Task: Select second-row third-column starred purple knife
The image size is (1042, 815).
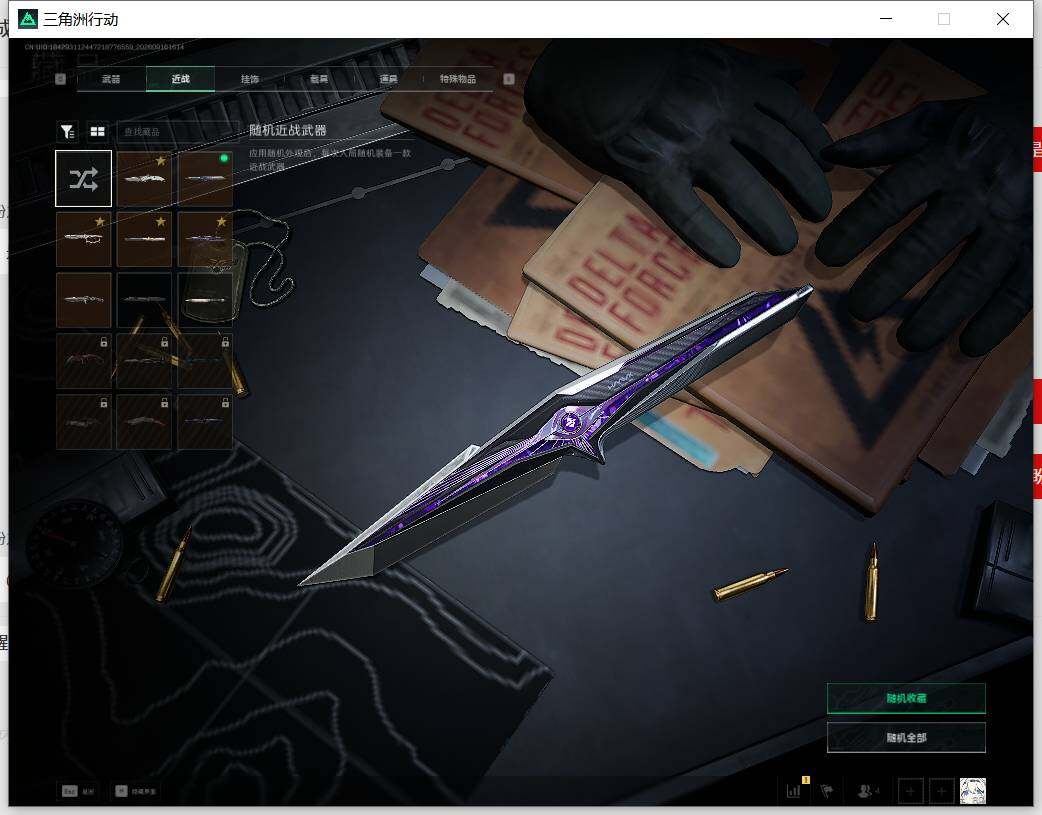Action: (x=205, y=239)
